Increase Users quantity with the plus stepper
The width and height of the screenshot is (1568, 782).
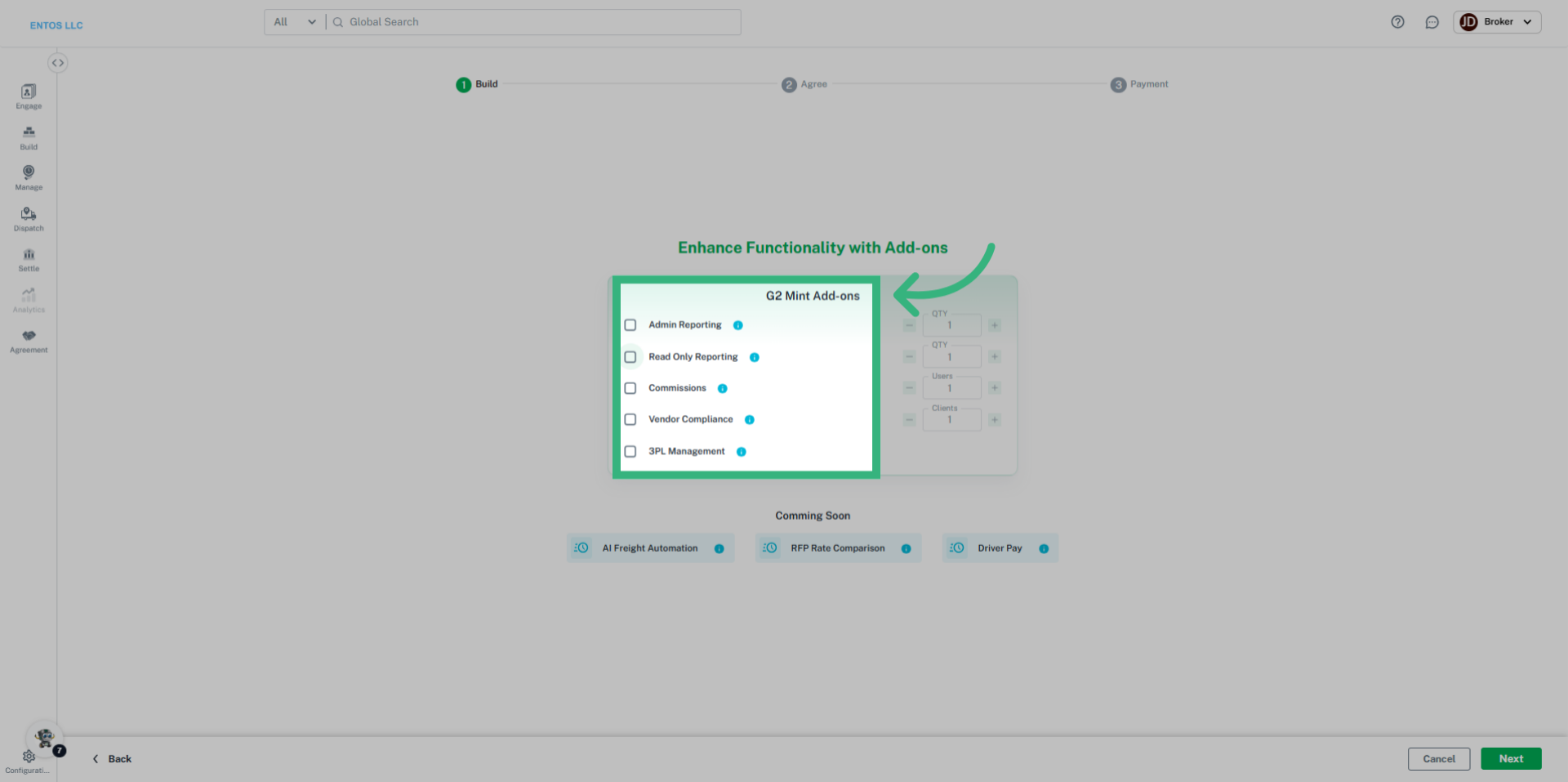995,387
